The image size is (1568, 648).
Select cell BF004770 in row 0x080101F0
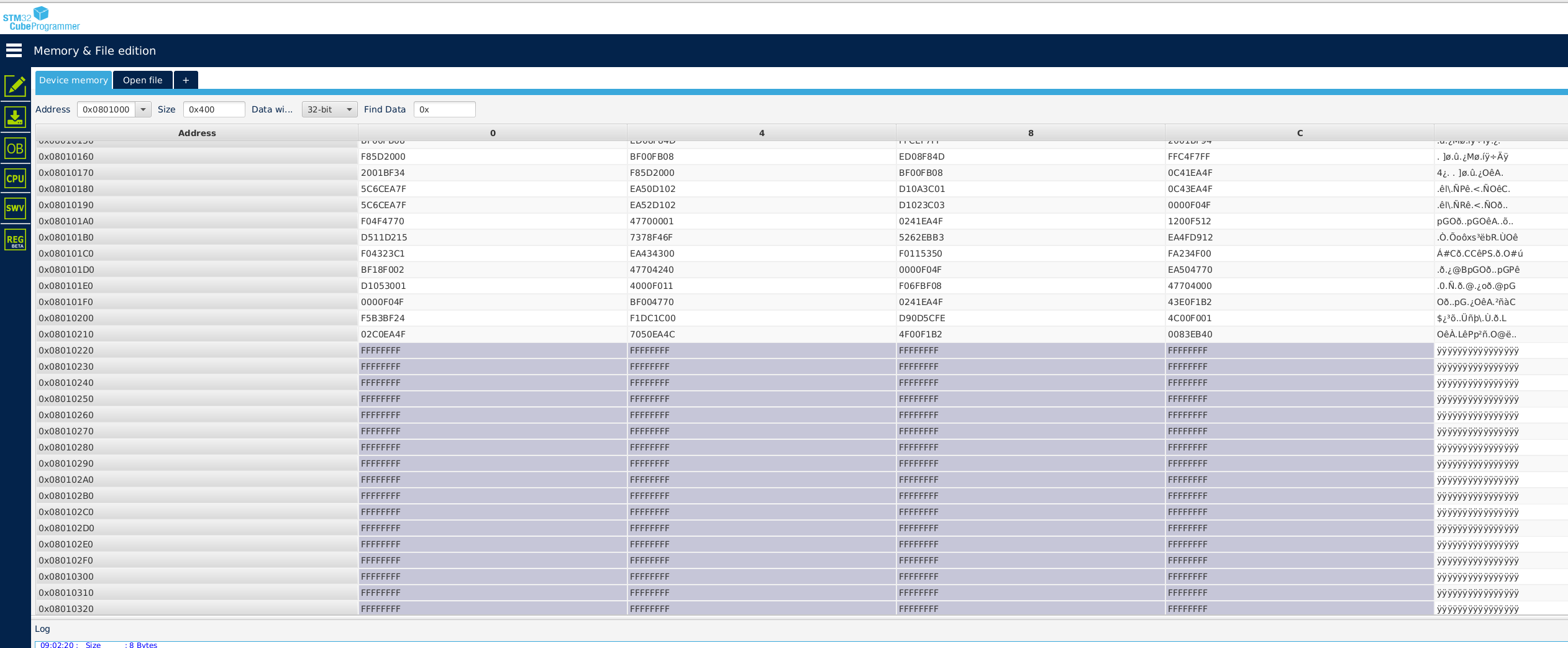pyautogui.click(x=762, y=302)
